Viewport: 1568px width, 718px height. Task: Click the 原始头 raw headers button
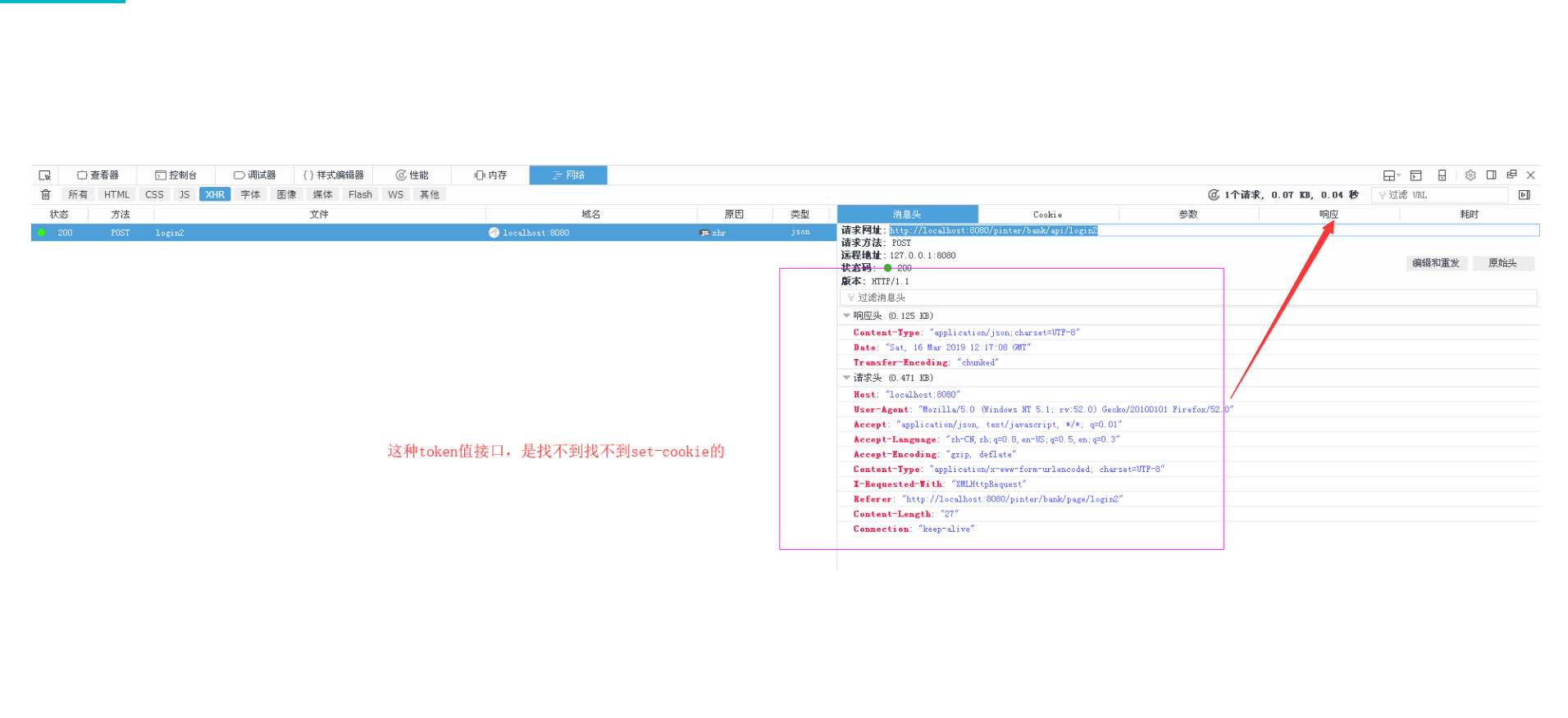pos(1502,263)
